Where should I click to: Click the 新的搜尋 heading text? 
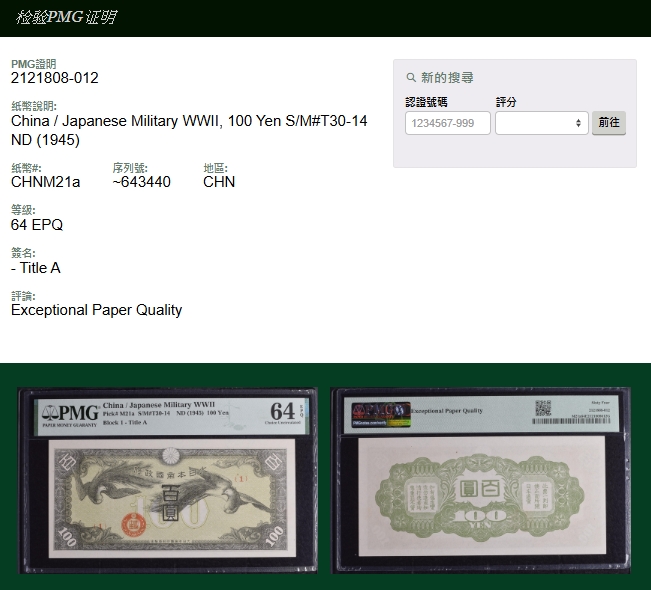click(x=447, y=78)
